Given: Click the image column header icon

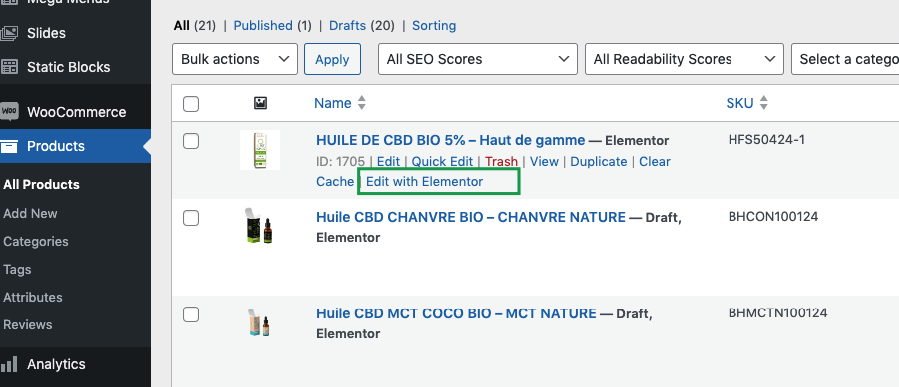Looking at the screenshot, I should 260,103.
